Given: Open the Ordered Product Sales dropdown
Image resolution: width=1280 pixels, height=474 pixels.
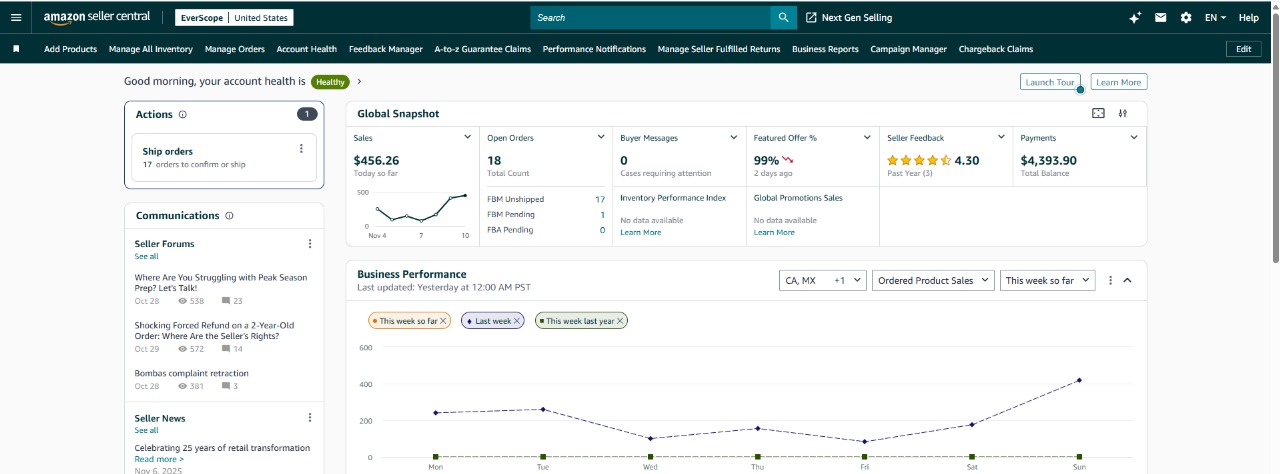Looking at the screenshot, I should click(x=933, y=281).
